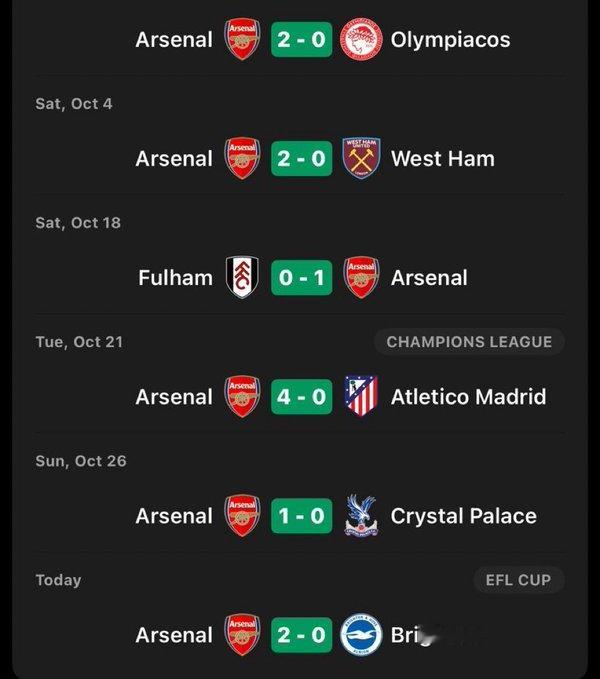This screenshot has width=600, height=679.
Task: Click the Atletico Madrid team name
Action: (x=468, y=396)
